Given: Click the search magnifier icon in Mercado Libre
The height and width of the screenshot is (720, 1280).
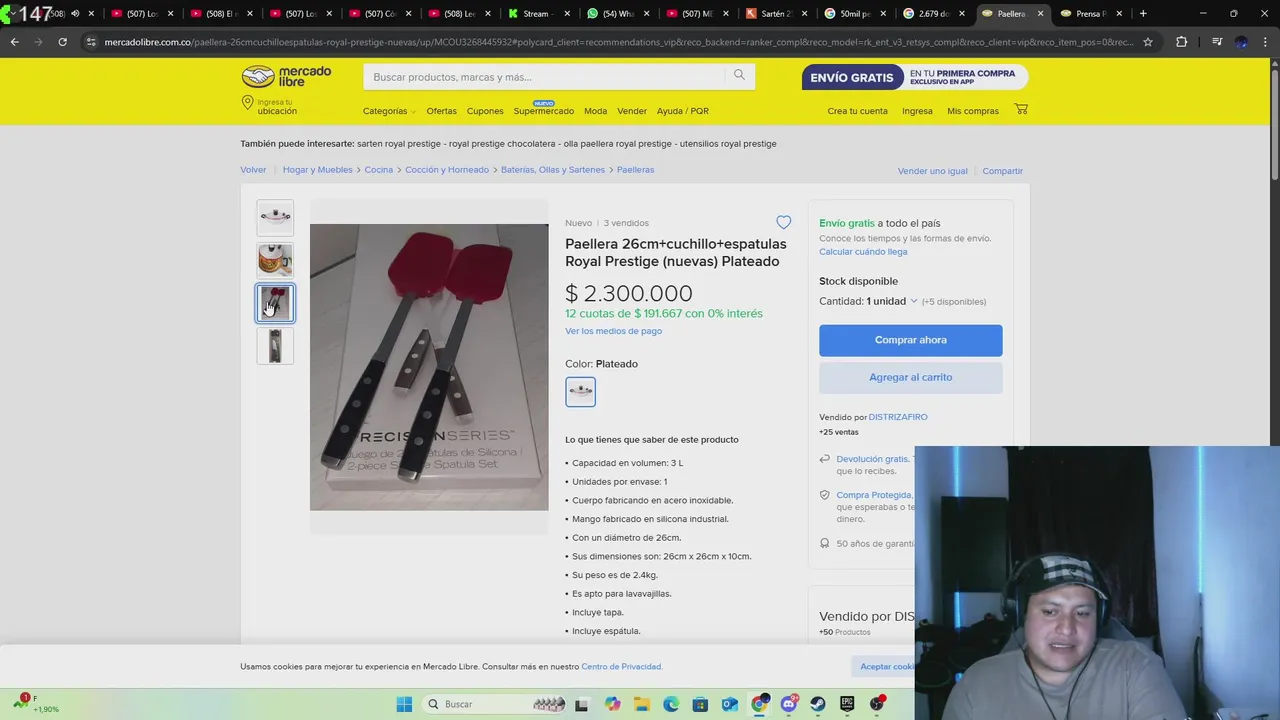Looking at the screenshot, I should click(739, 75).
